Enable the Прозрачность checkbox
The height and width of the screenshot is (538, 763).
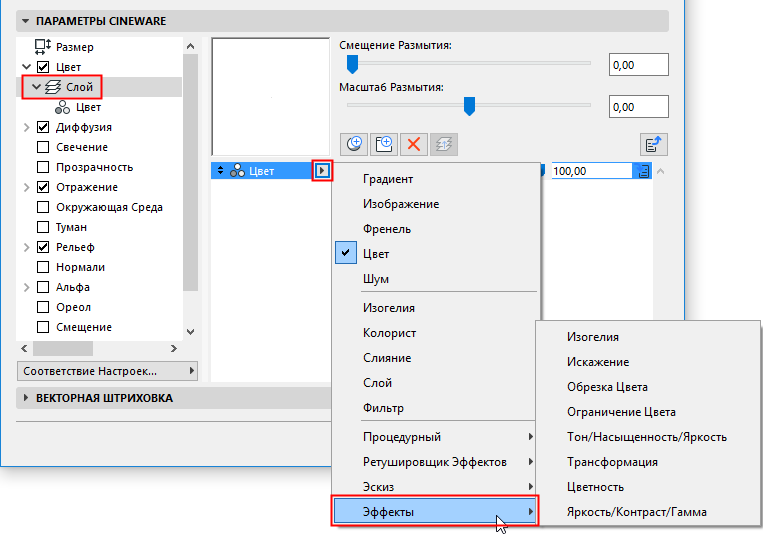(x=43, y=167)
